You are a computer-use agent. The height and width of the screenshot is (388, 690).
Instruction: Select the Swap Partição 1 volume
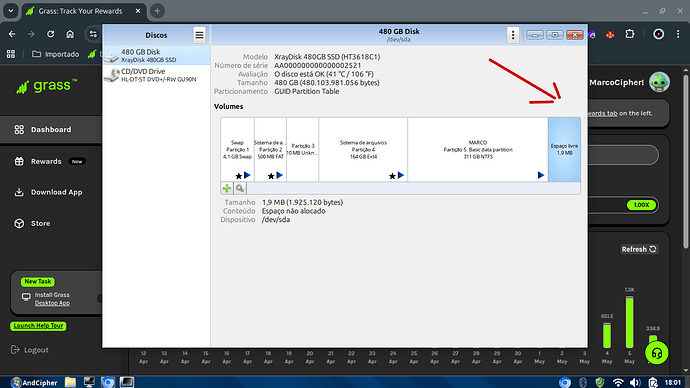pyautogui.click(x=237, y=149)
